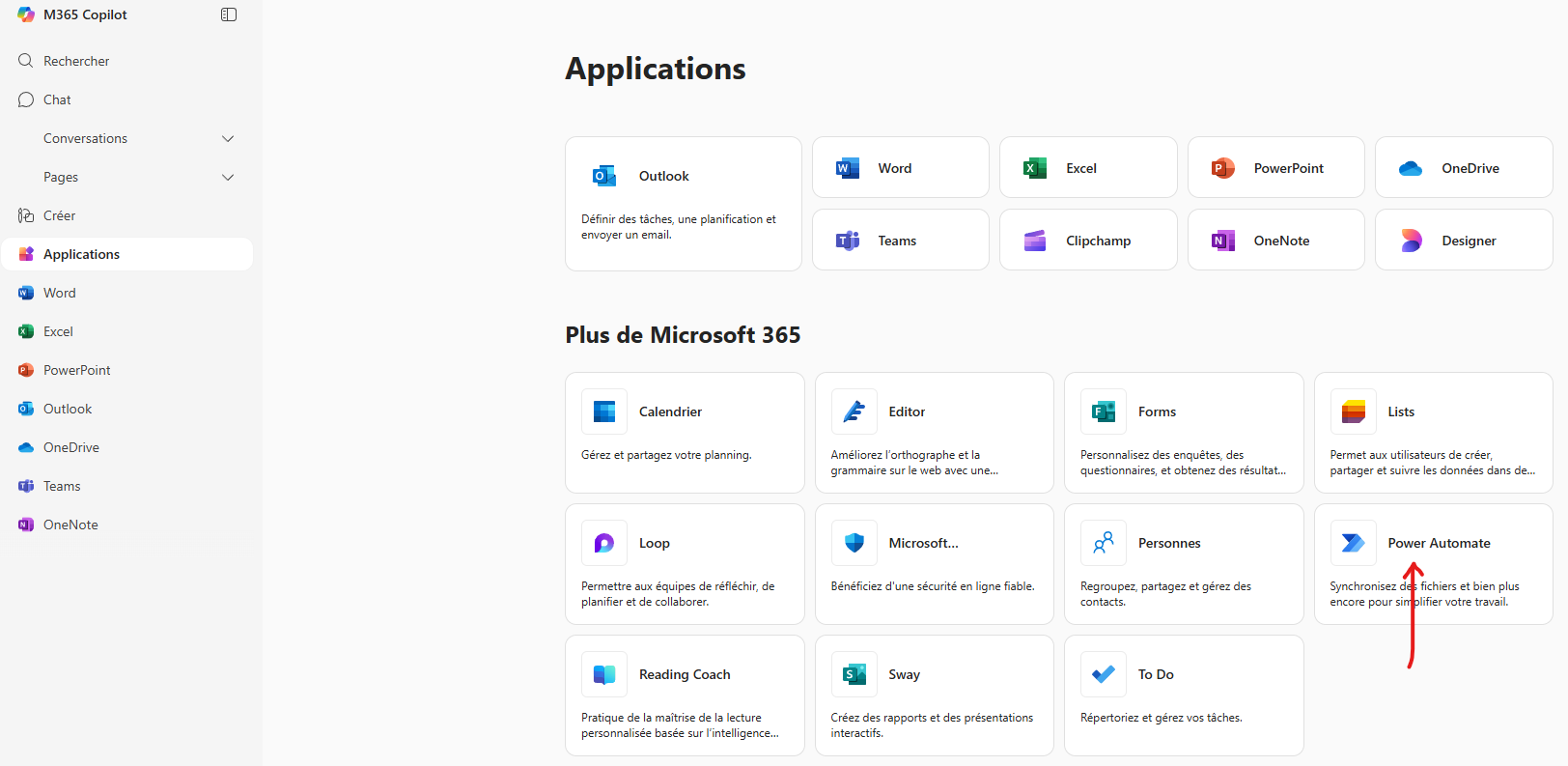Screen dimensions: 1568x766
Task: Click the description 'Gérez et partagez votre planning.'
Action: (666, 455)
